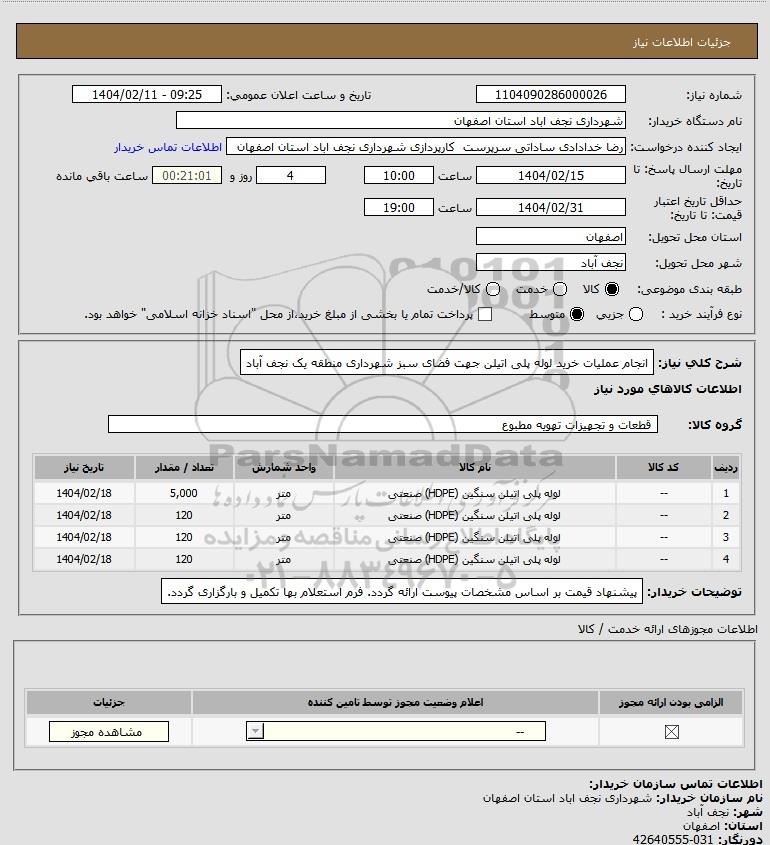Select the quantity cell 5,000

[x=184, y=493]
